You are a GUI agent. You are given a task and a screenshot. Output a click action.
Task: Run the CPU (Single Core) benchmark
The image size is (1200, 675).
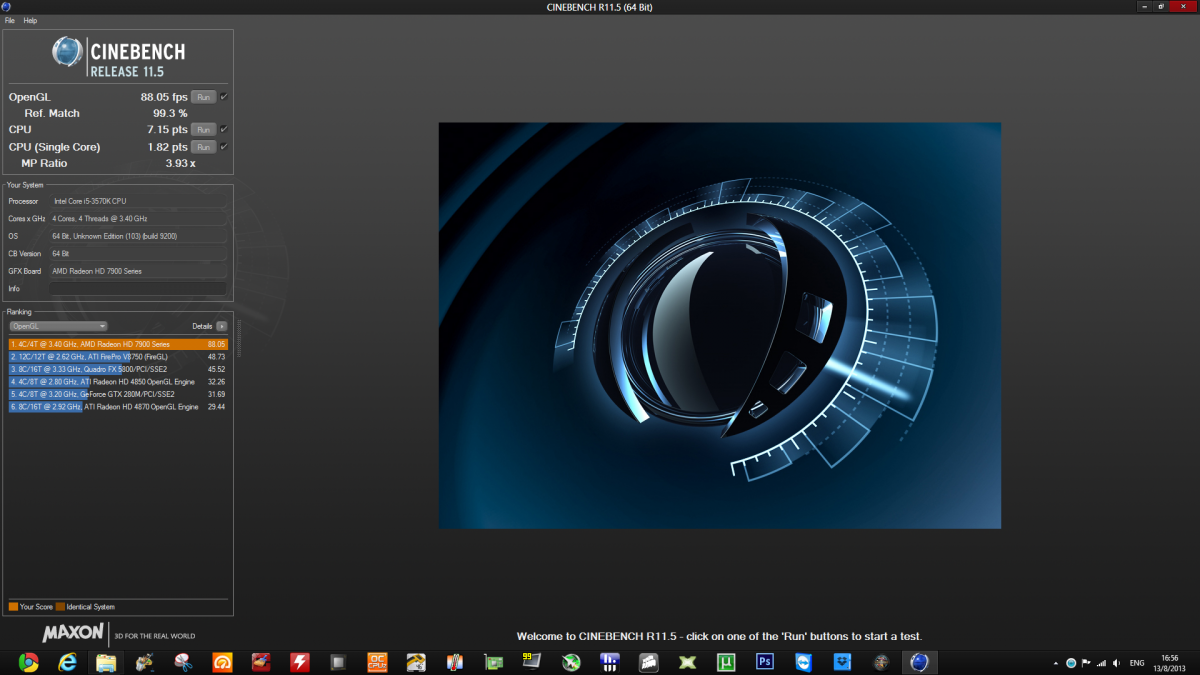pyautogui.click(x=203, y=147)
